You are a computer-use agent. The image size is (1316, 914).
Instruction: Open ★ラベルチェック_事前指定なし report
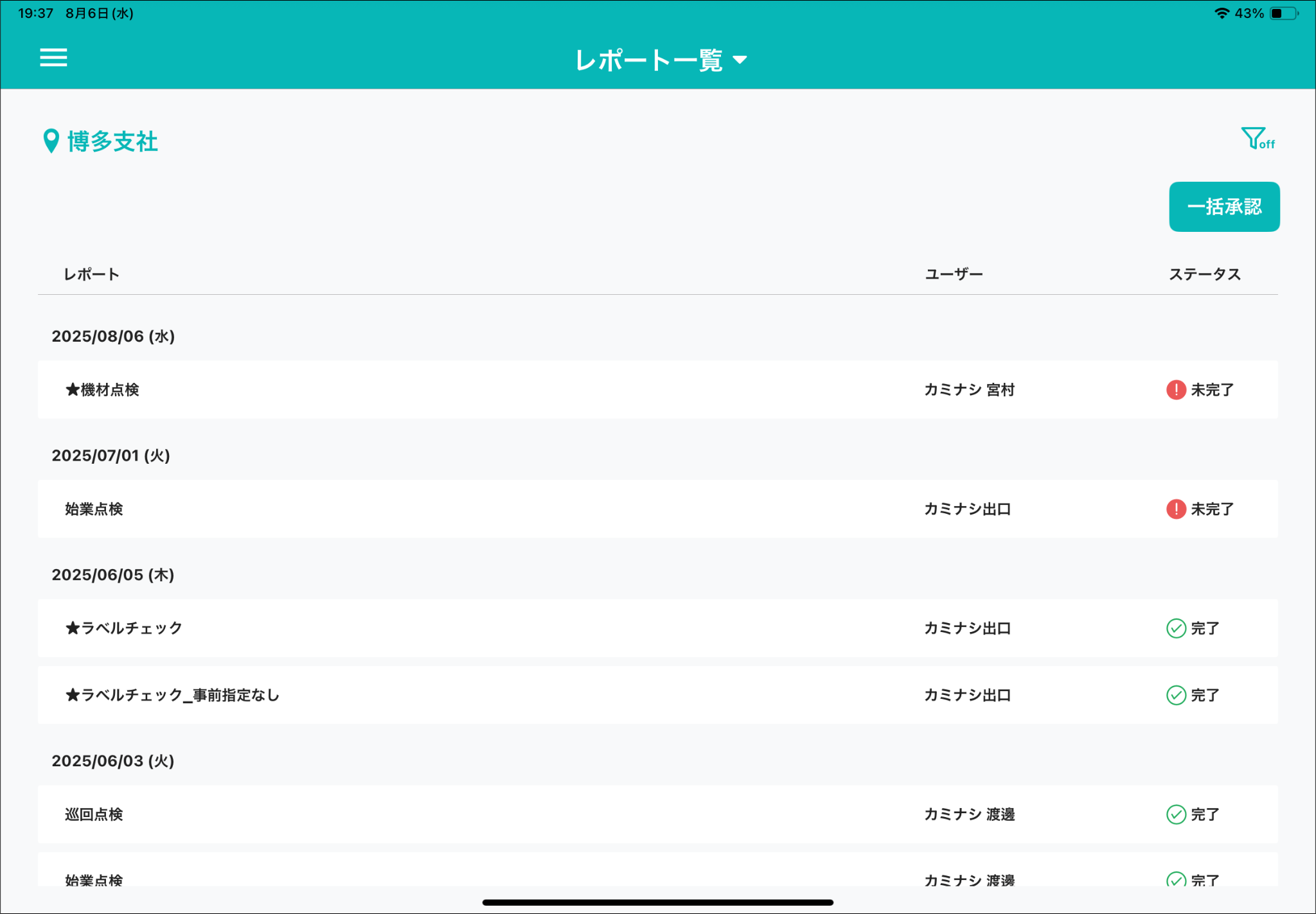click(172, 695)
